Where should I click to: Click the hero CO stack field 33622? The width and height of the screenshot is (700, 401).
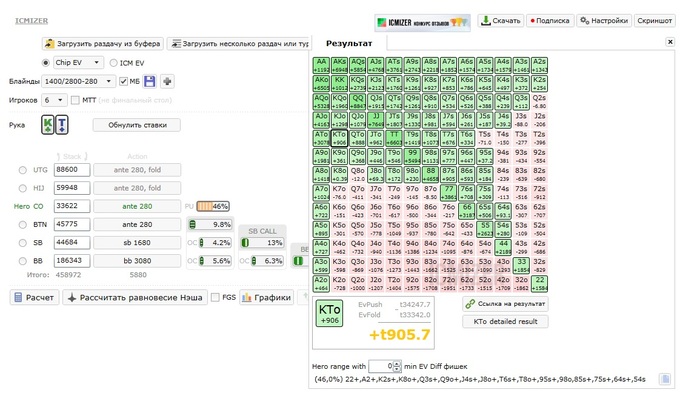pos(72,206)
